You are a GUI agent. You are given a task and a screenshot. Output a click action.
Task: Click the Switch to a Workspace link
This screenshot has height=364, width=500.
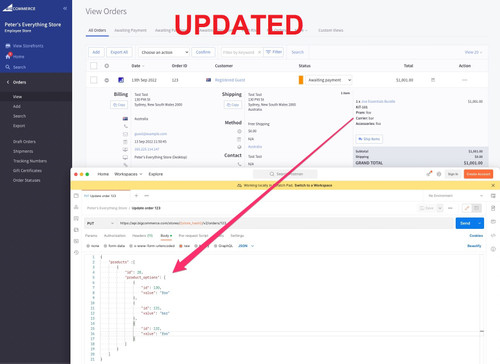313,185
